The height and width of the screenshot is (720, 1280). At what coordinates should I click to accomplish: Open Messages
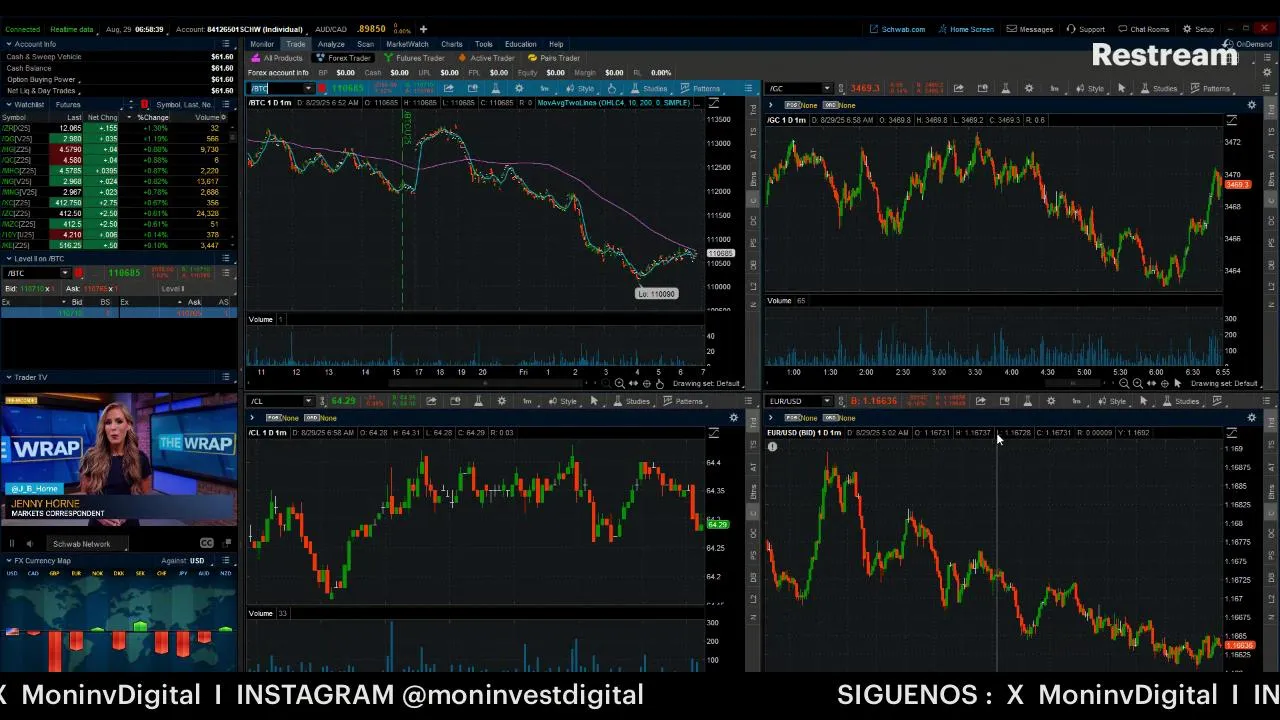coord(1030,29)
